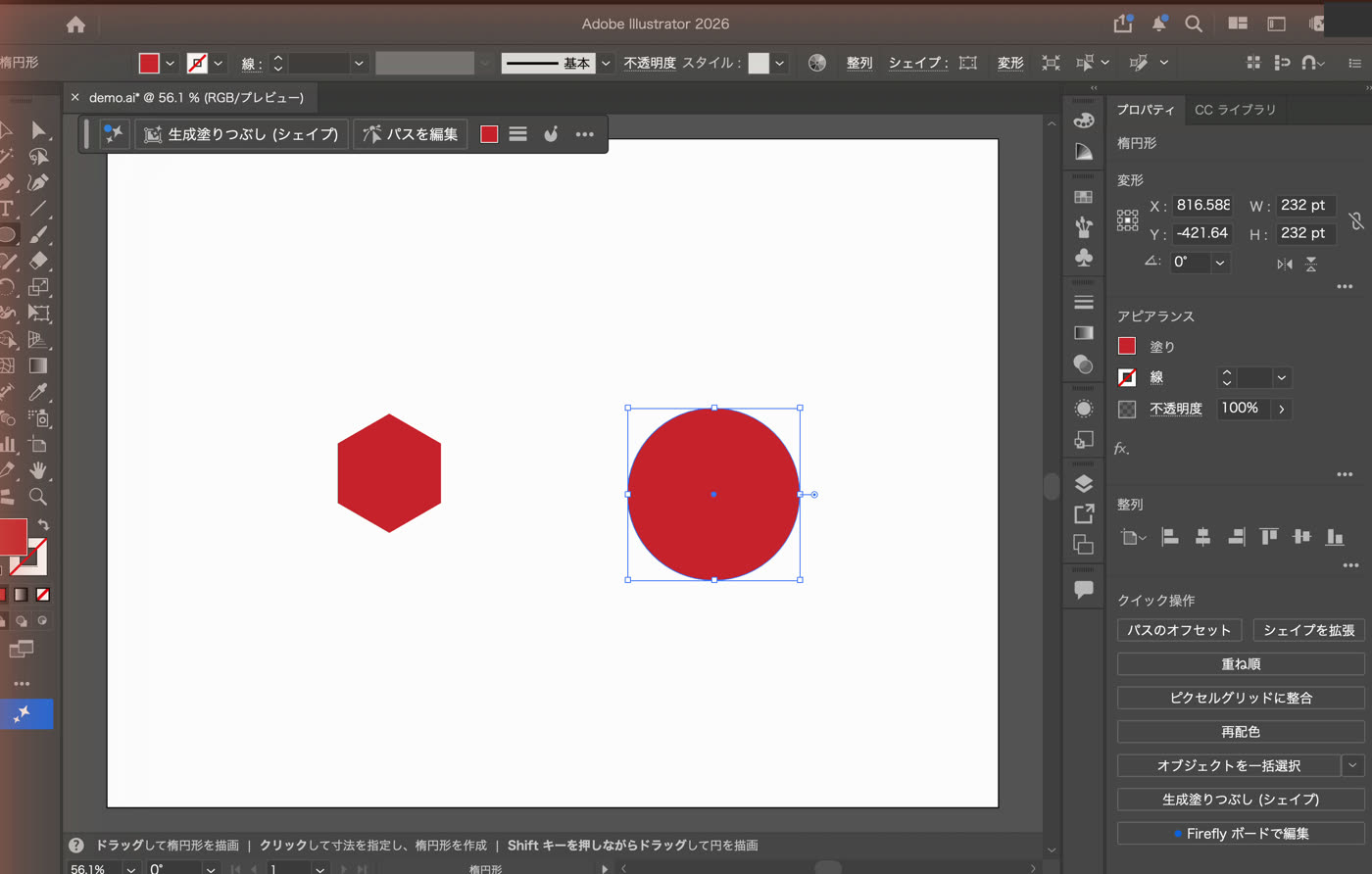Click the 塗り fill color swatch
Viewport: 1372px width, 874px height.
(x=1127, y=346)
